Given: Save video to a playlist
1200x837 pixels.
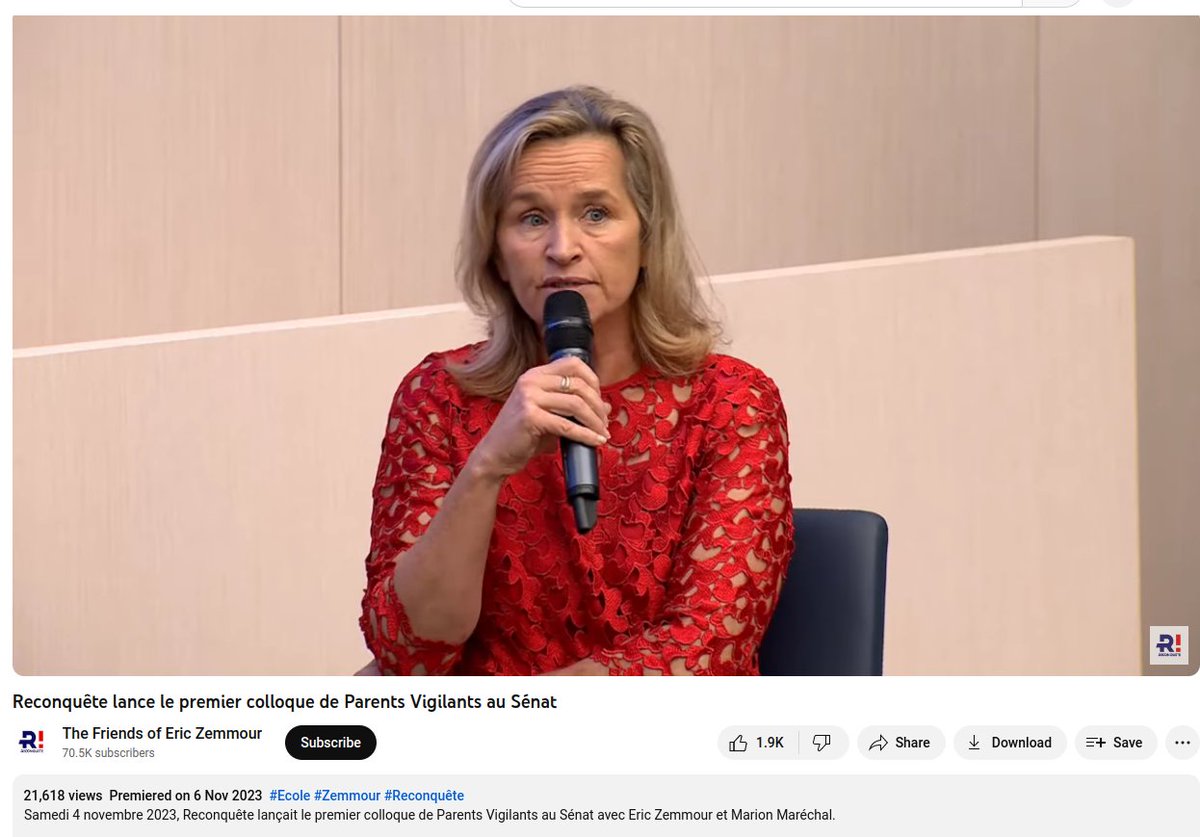Looking at the screenshot, I should 1115,743.
